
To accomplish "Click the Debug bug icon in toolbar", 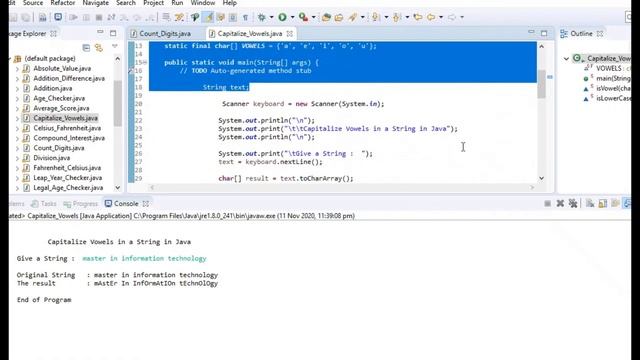I will point(262,17).
